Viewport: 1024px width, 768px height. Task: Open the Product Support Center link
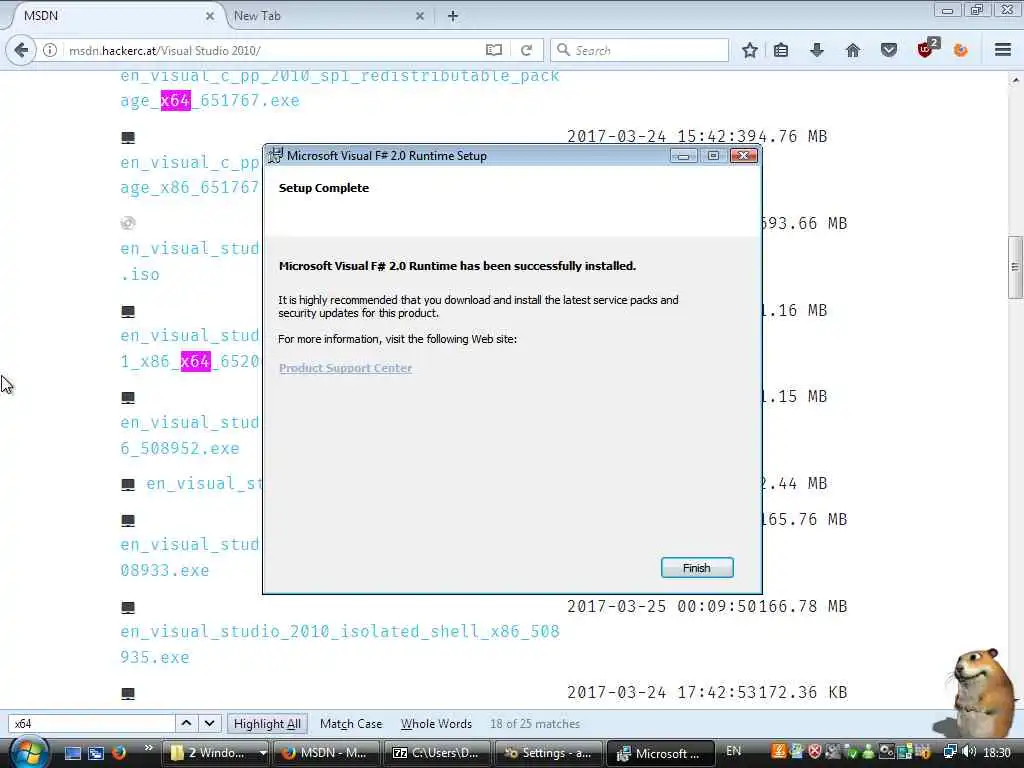(345, 368)
